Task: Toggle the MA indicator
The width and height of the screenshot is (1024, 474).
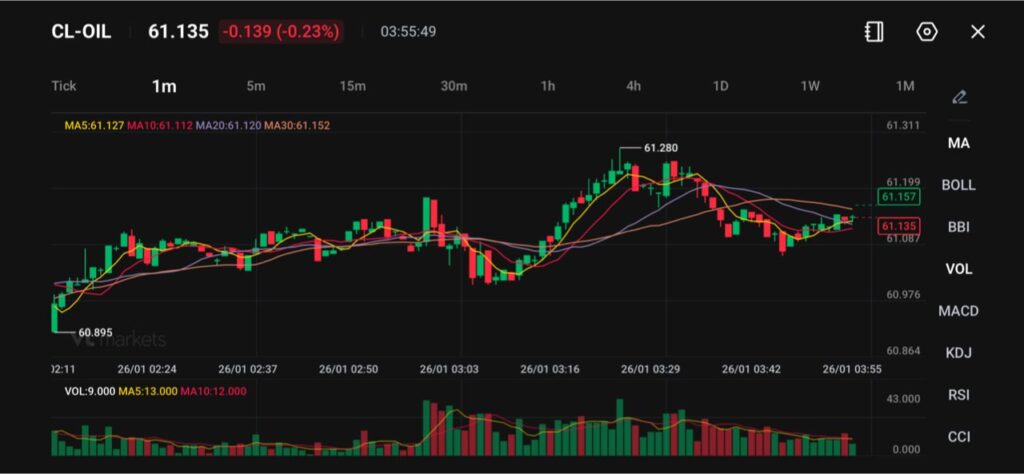Action: pos(958,143)
